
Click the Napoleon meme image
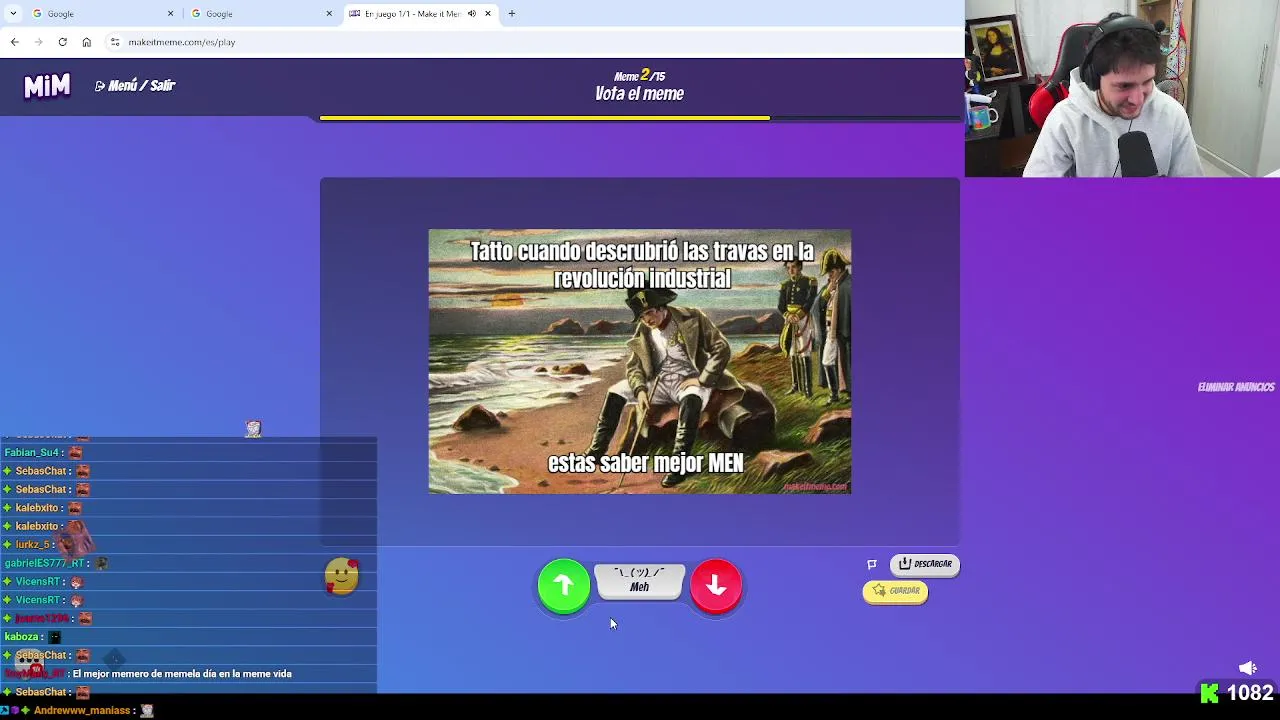(640, 362)
